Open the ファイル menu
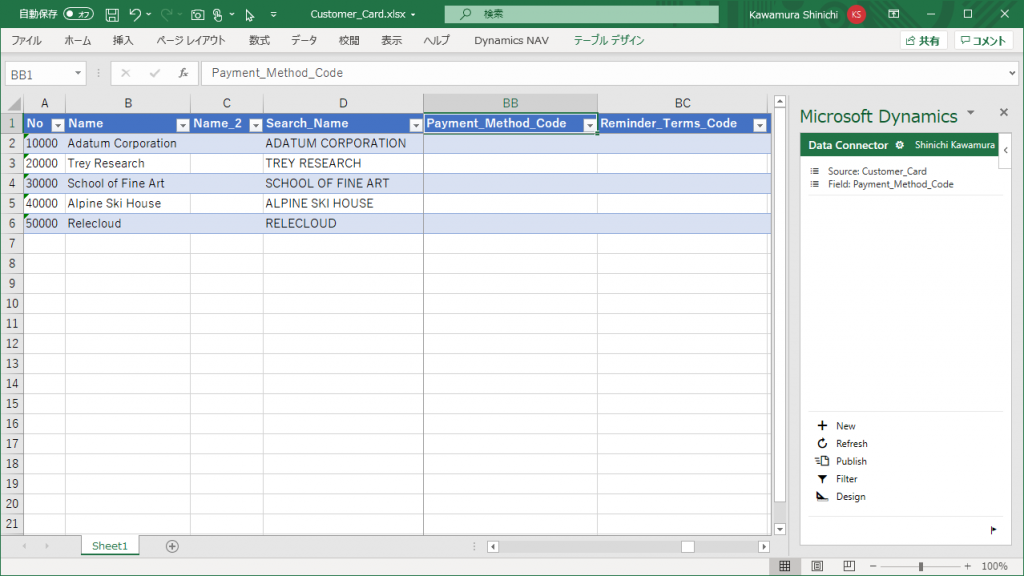 click(x=27, y=40)
